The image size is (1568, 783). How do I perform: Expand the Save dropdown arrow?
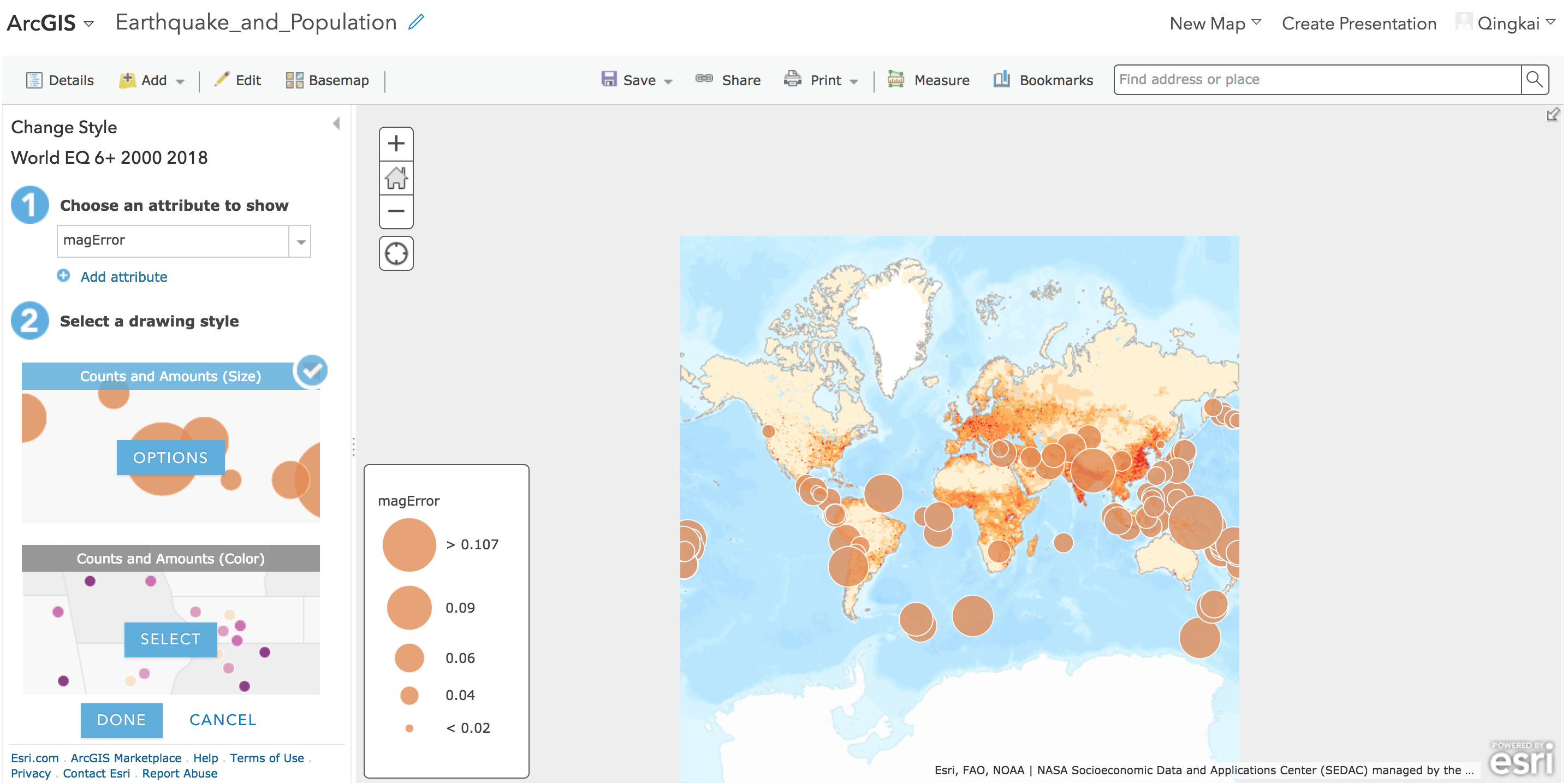(x=668, y=81)
